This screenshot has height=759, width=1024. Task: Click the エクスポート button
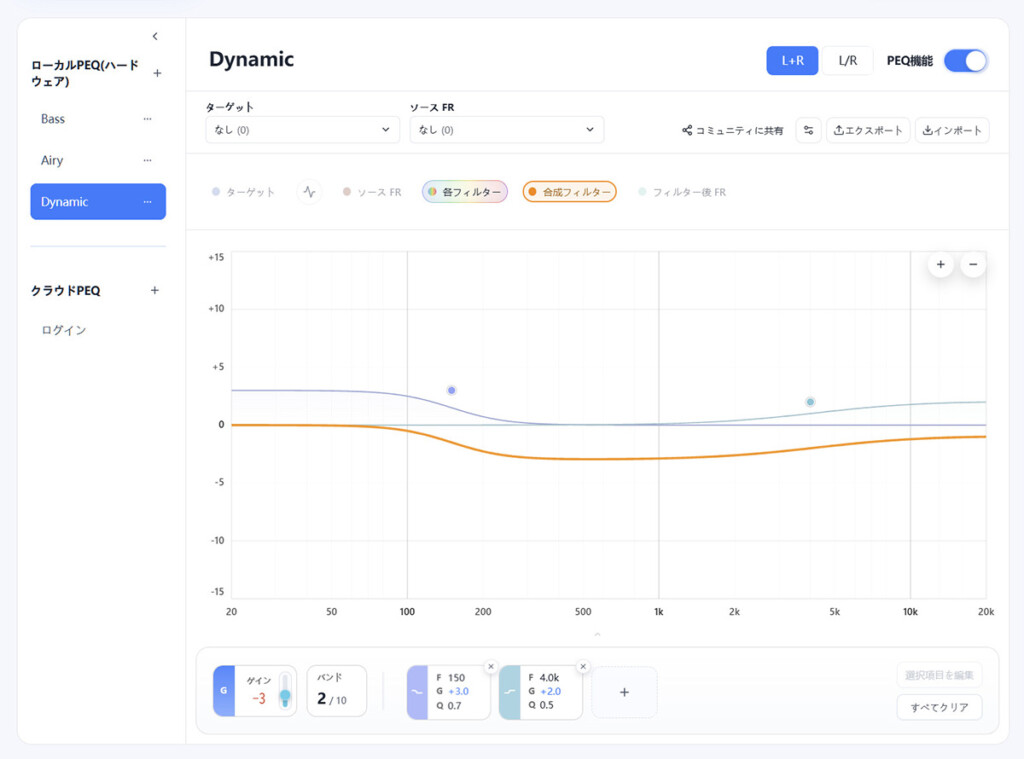coord(868,130)
